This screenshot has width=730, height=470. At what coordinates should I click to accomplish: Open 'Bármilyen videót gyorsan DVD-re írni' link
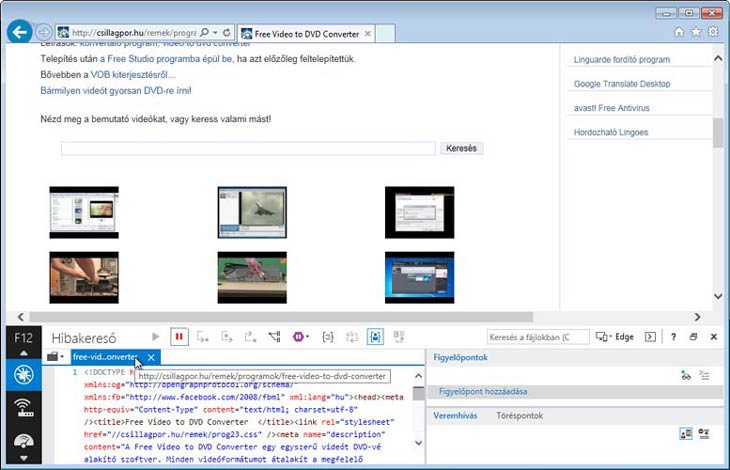(116, 91)
